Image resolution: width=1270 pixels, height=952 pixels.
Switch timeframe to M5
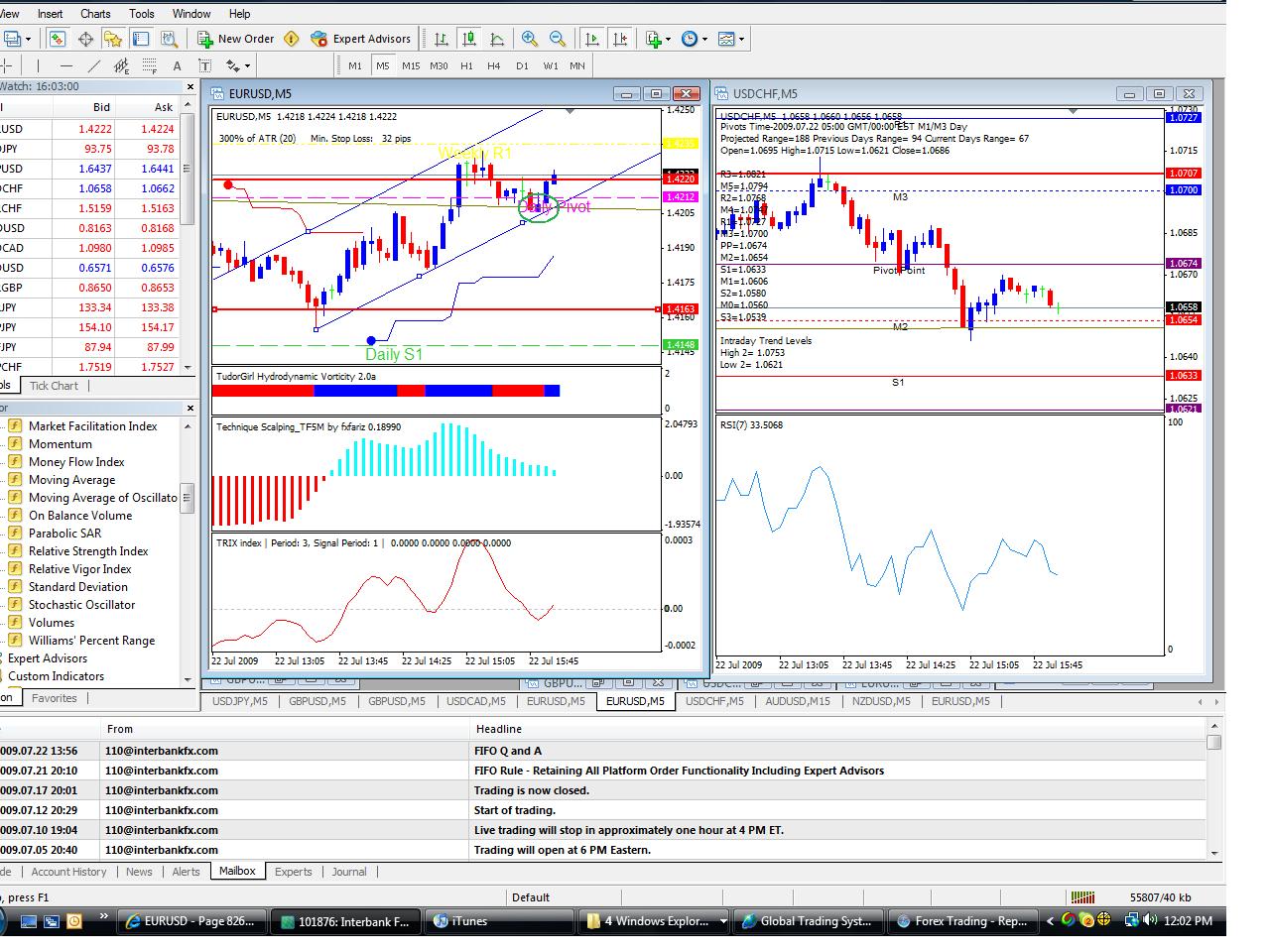tap(383, 65)
